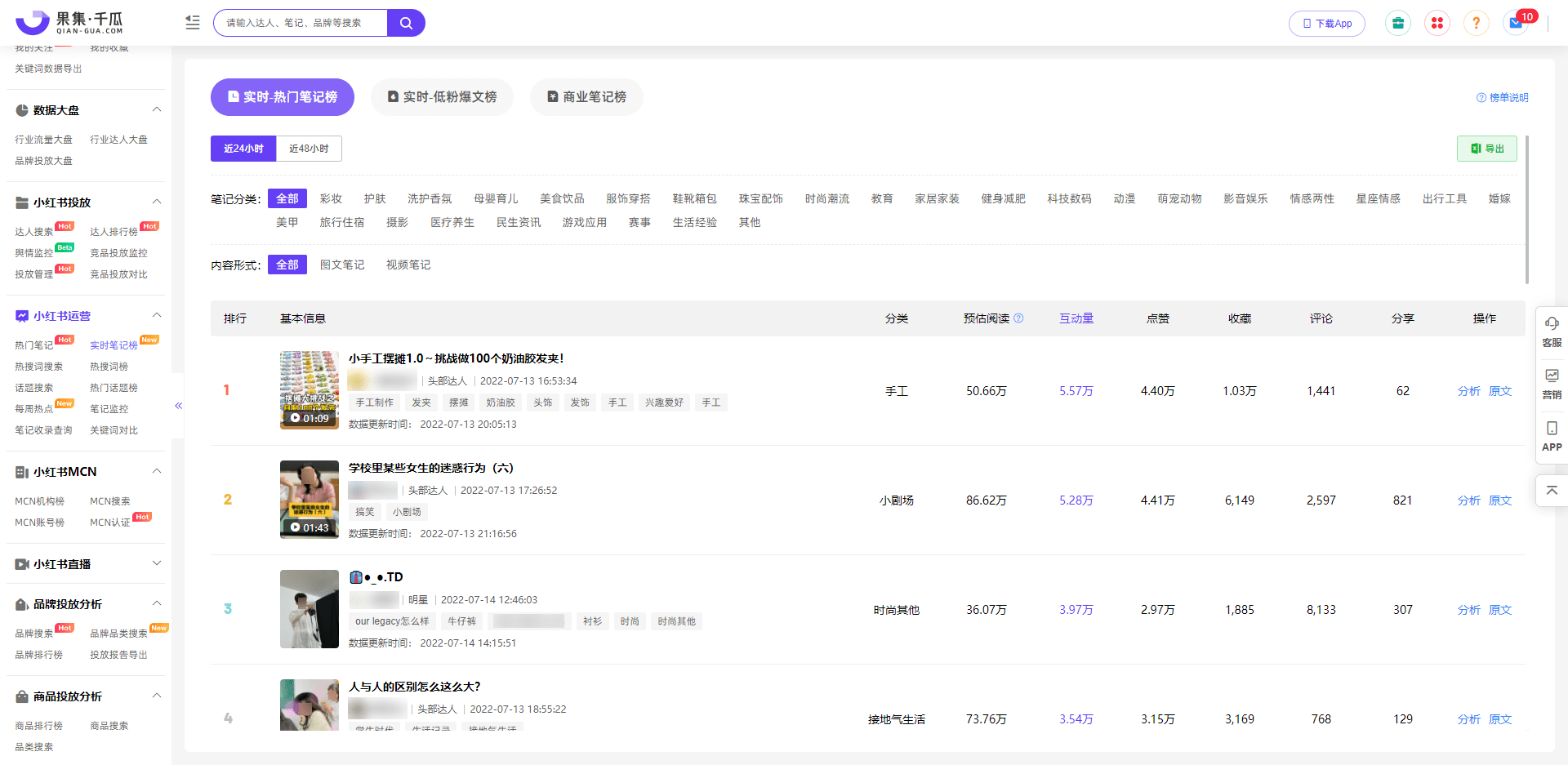Click the magnifier search button
Viewport: 1568px width, 765px height.
(x=406, y=23)
